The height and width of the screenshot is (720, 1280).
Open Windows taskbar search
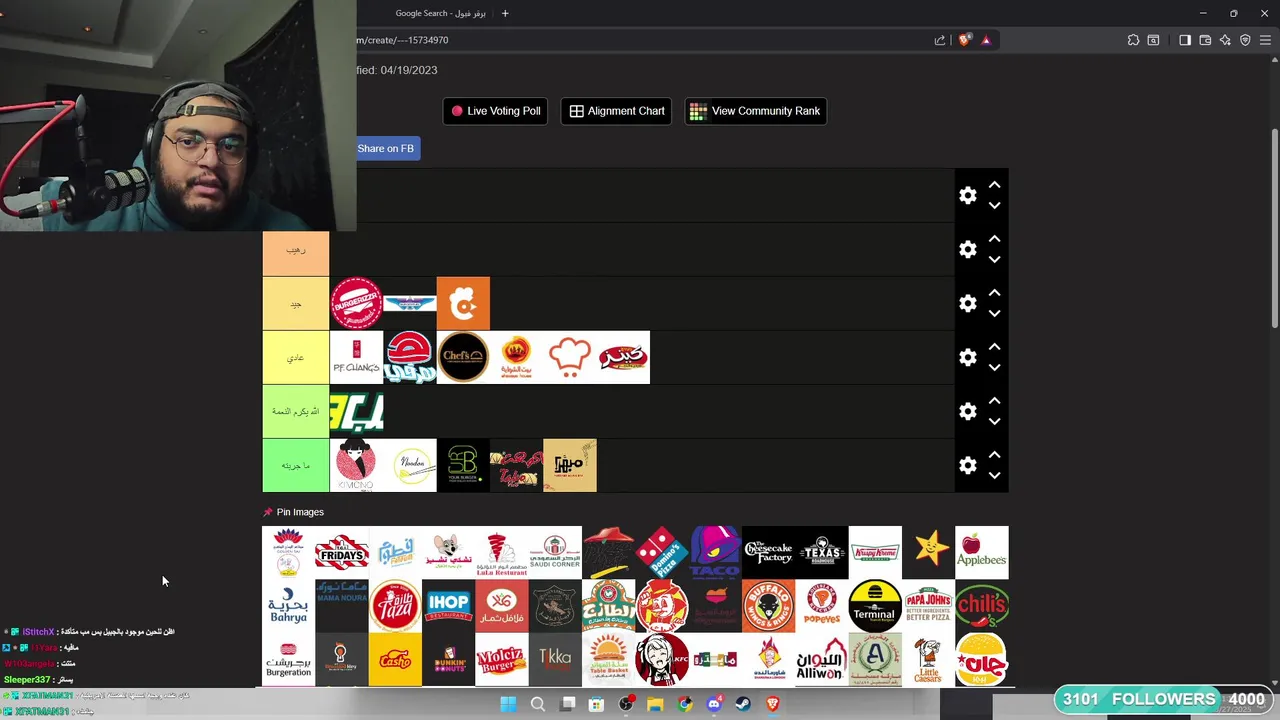tap(538, 704)
